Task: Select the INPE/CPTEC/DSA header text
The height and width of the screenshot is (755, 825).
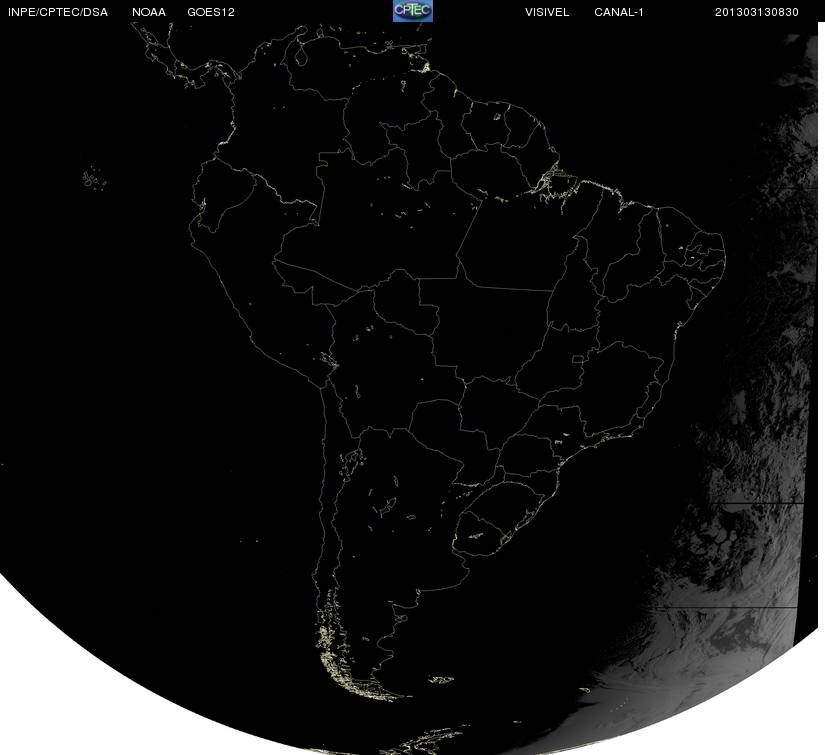Action: click(x=58, y=12)
